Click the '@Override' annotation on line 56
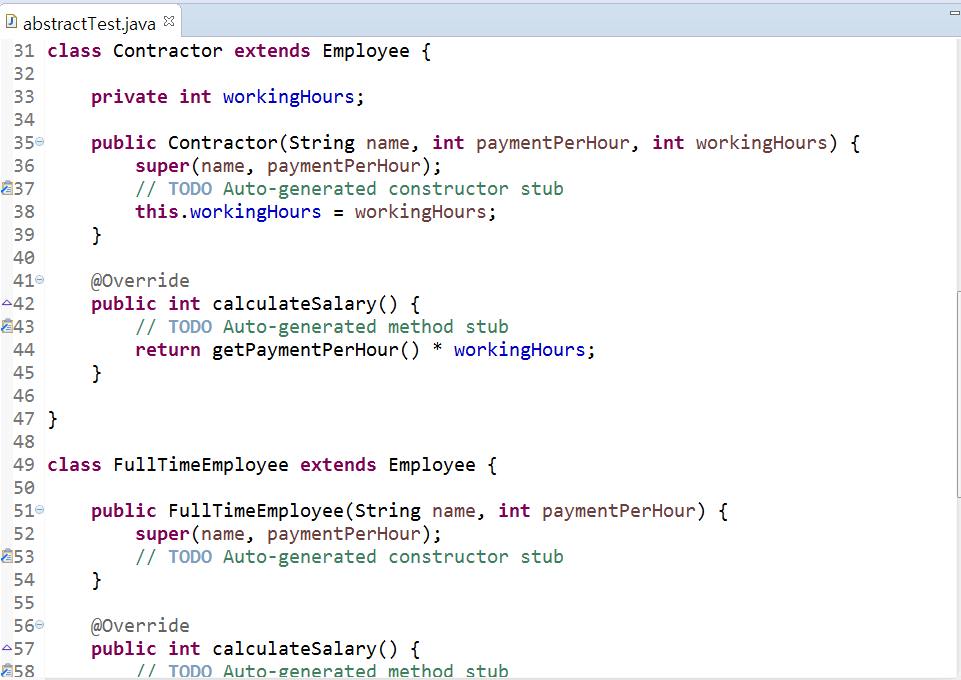The width and height of the screenshot is (961, 680). click(140, 626)
